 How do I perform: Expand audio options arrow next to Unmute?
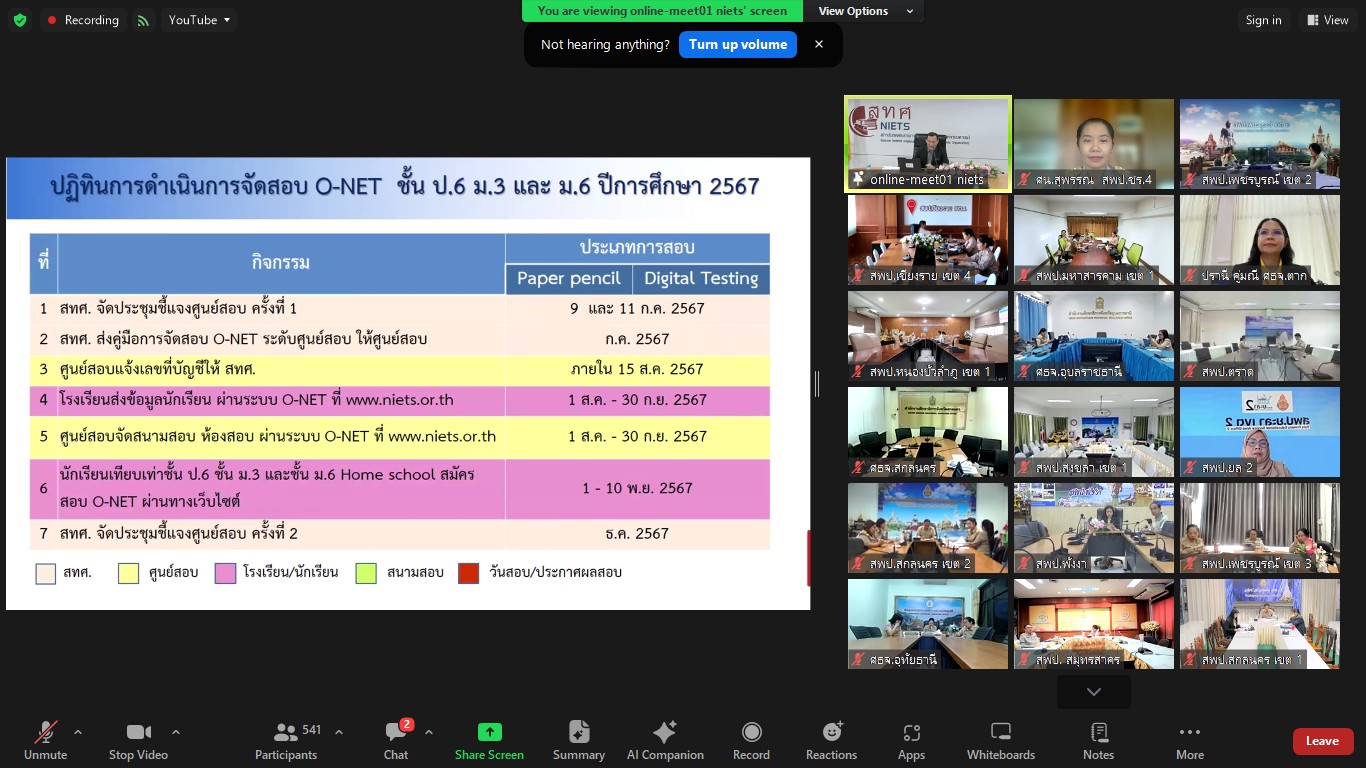[78, 732]
